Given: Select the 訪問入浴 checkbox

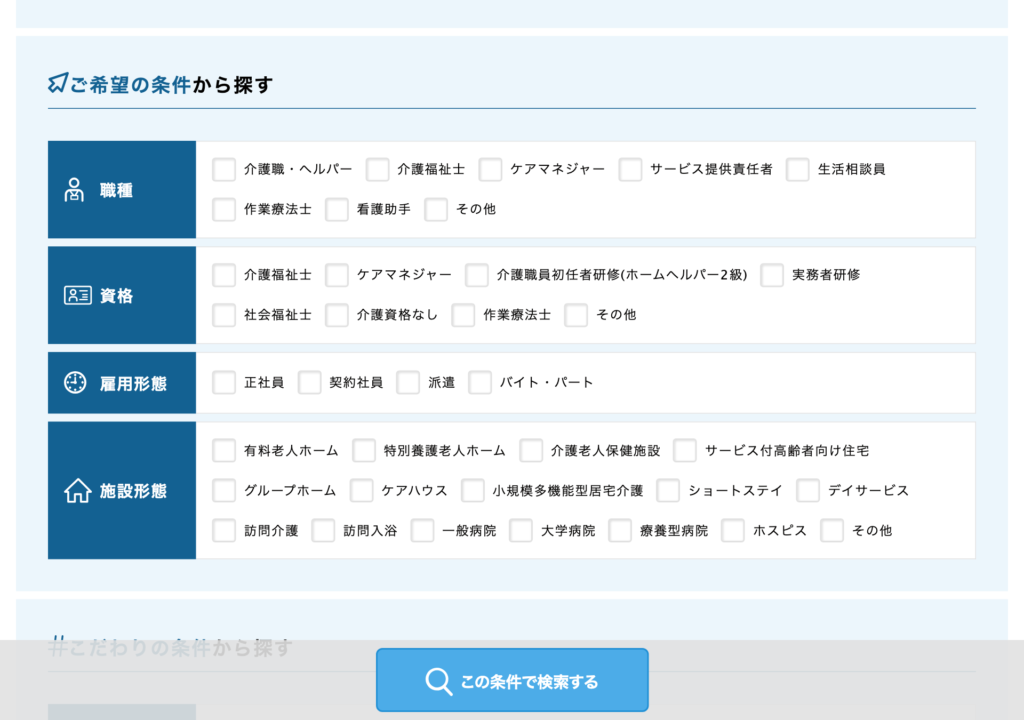Looking at the screenshot, I should click(323, 531).
